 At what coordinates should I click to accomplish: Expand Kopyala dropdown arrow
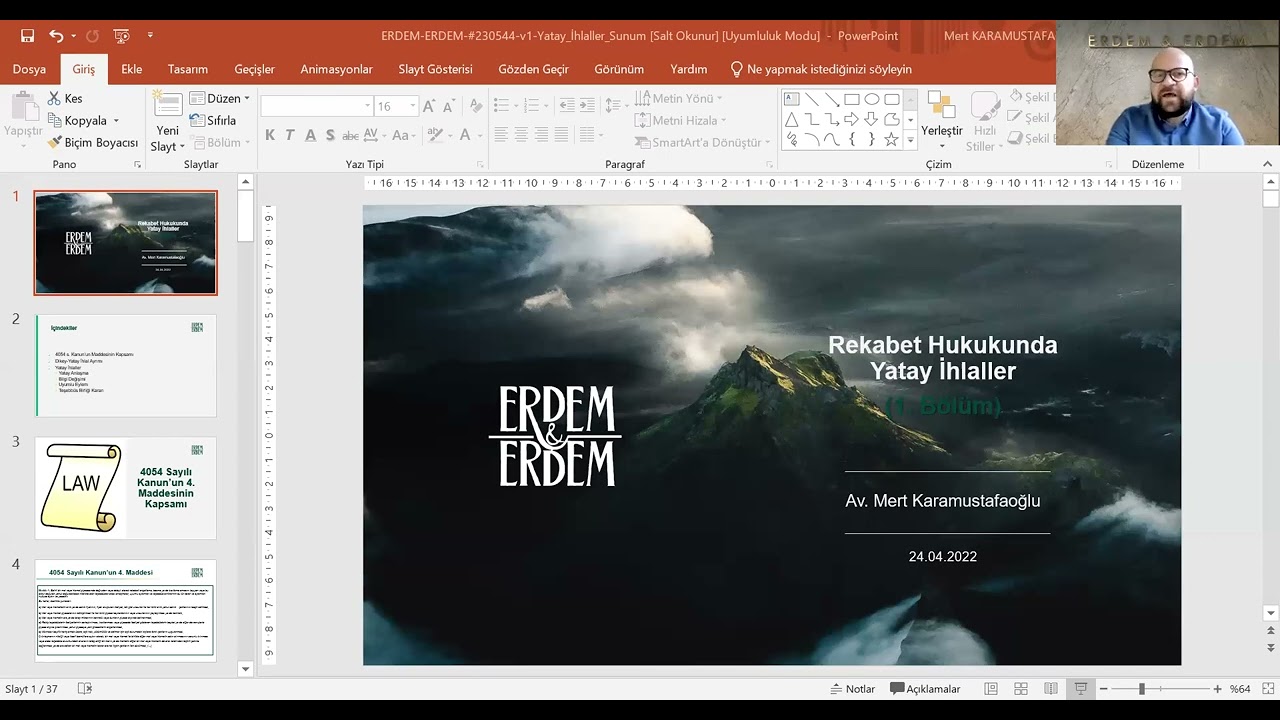pos(116,121)
